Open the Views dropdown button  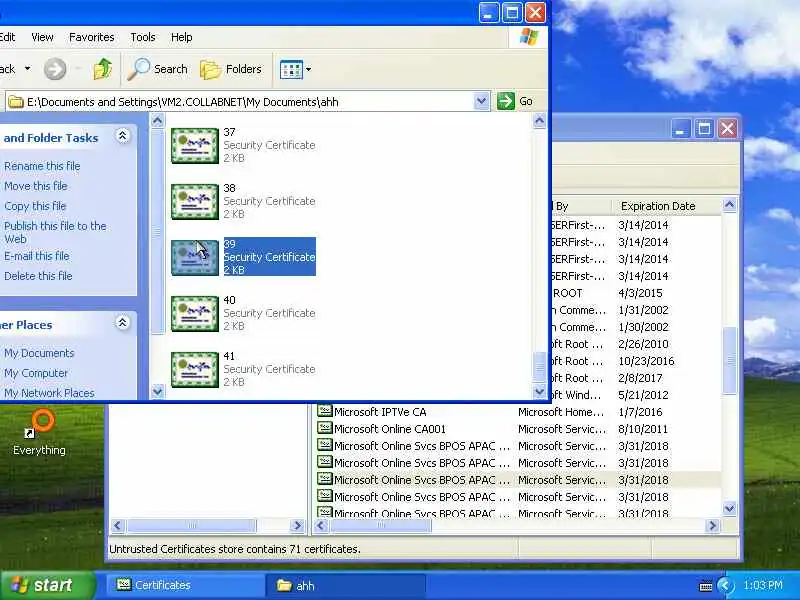pyautogui.click(x=295, y=69)
